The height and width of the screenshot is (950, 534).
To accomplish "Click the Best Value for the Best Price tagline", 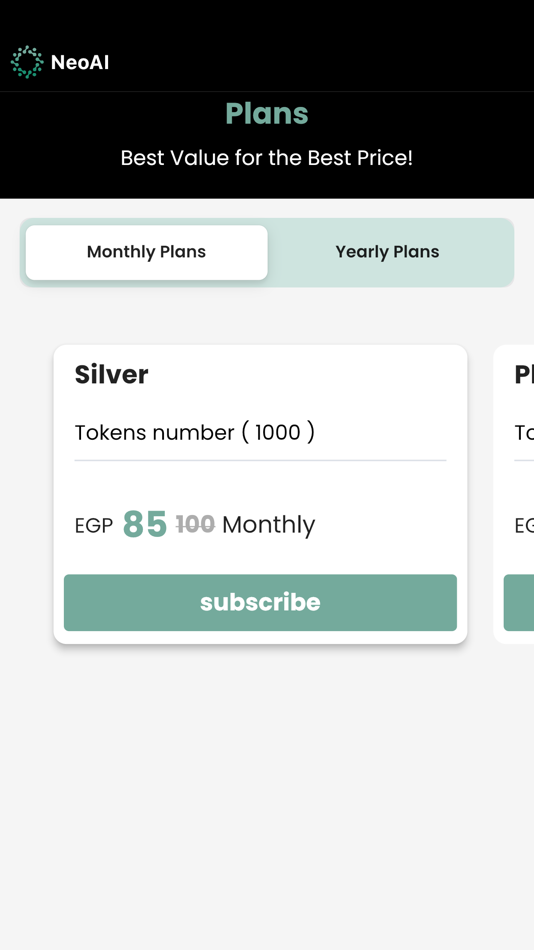I will [267, 158].
